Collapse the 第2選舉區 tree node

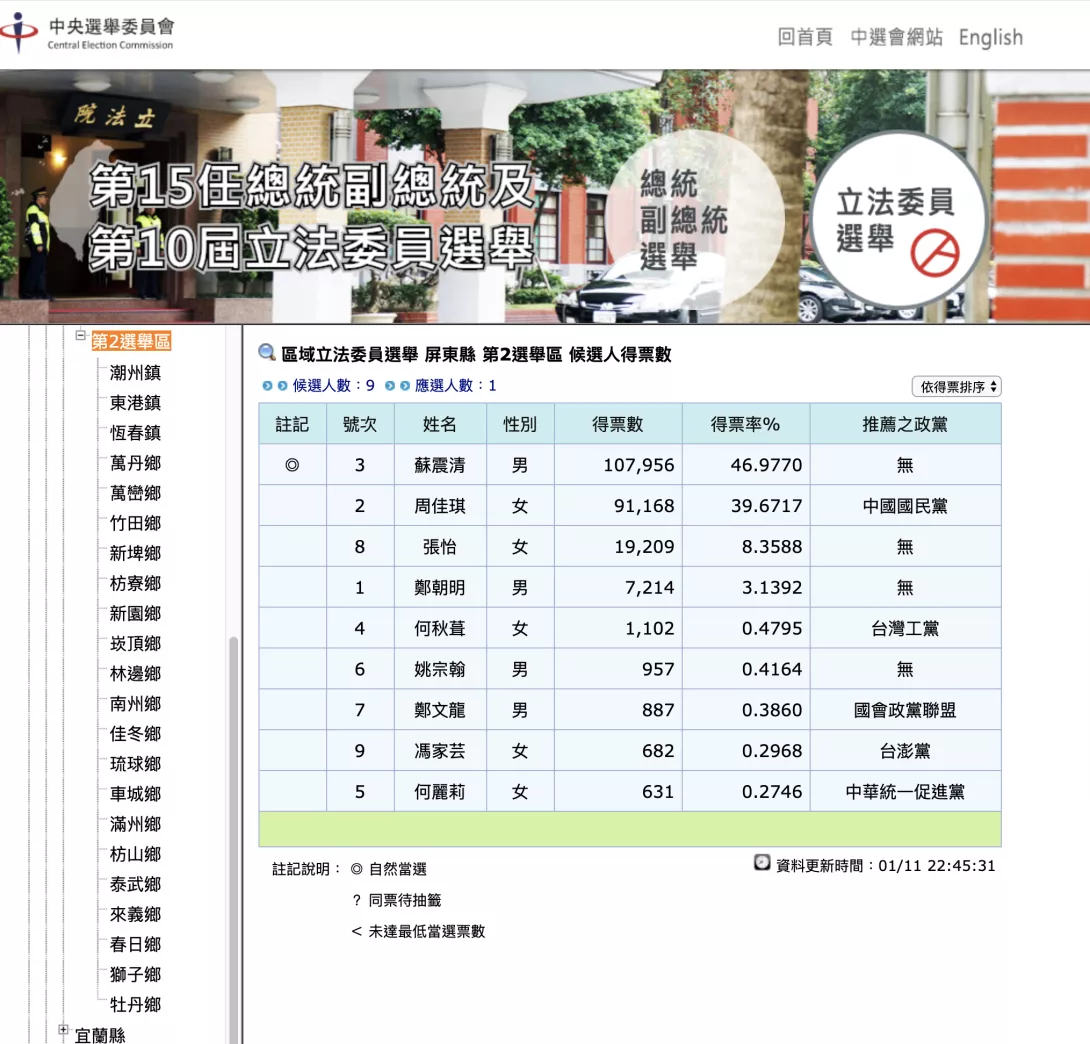coord(81,337)
